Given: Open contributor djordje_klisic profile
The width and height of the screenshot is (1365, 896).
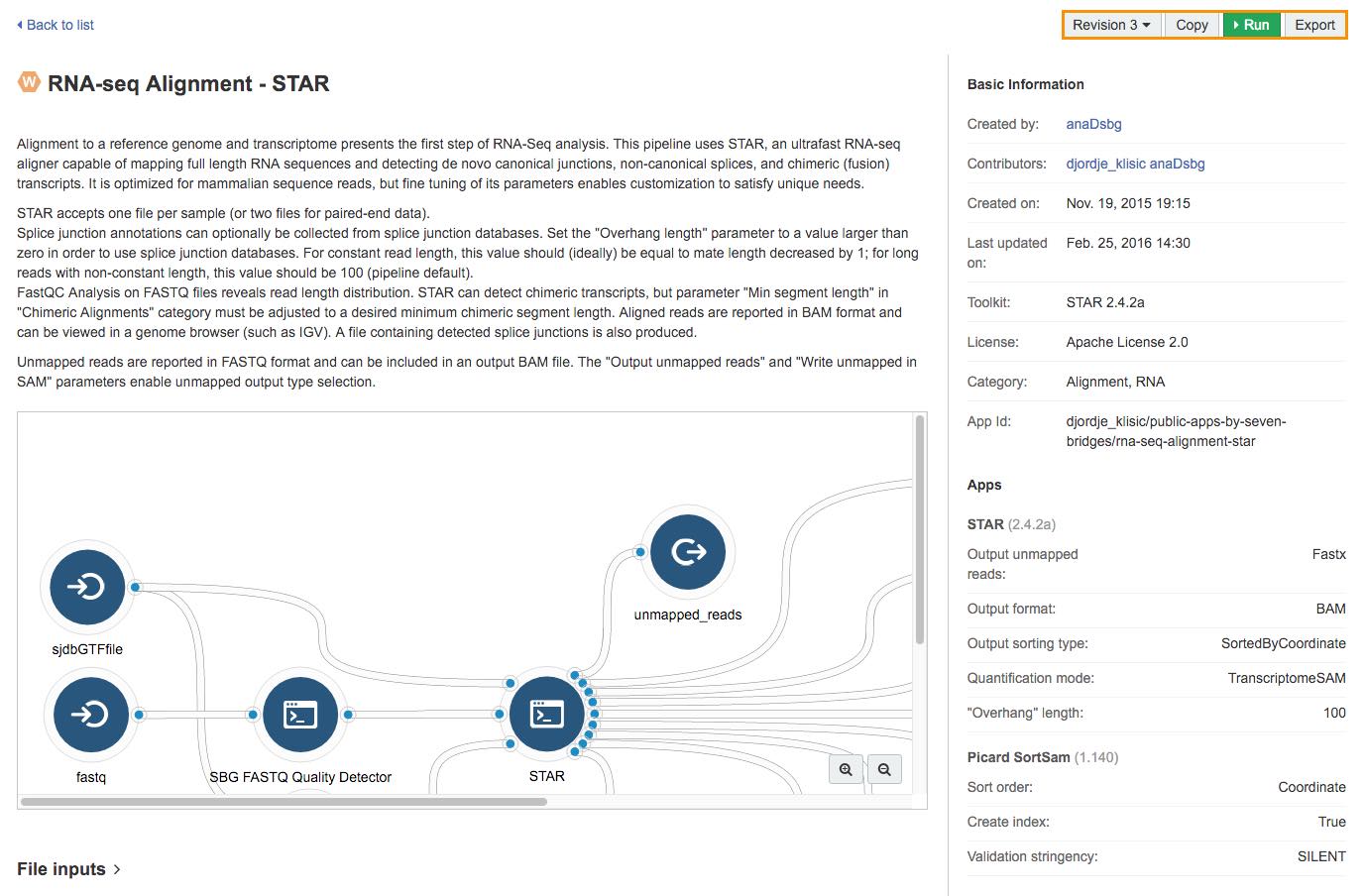Looking at the screenshot, I should 1105,164.
